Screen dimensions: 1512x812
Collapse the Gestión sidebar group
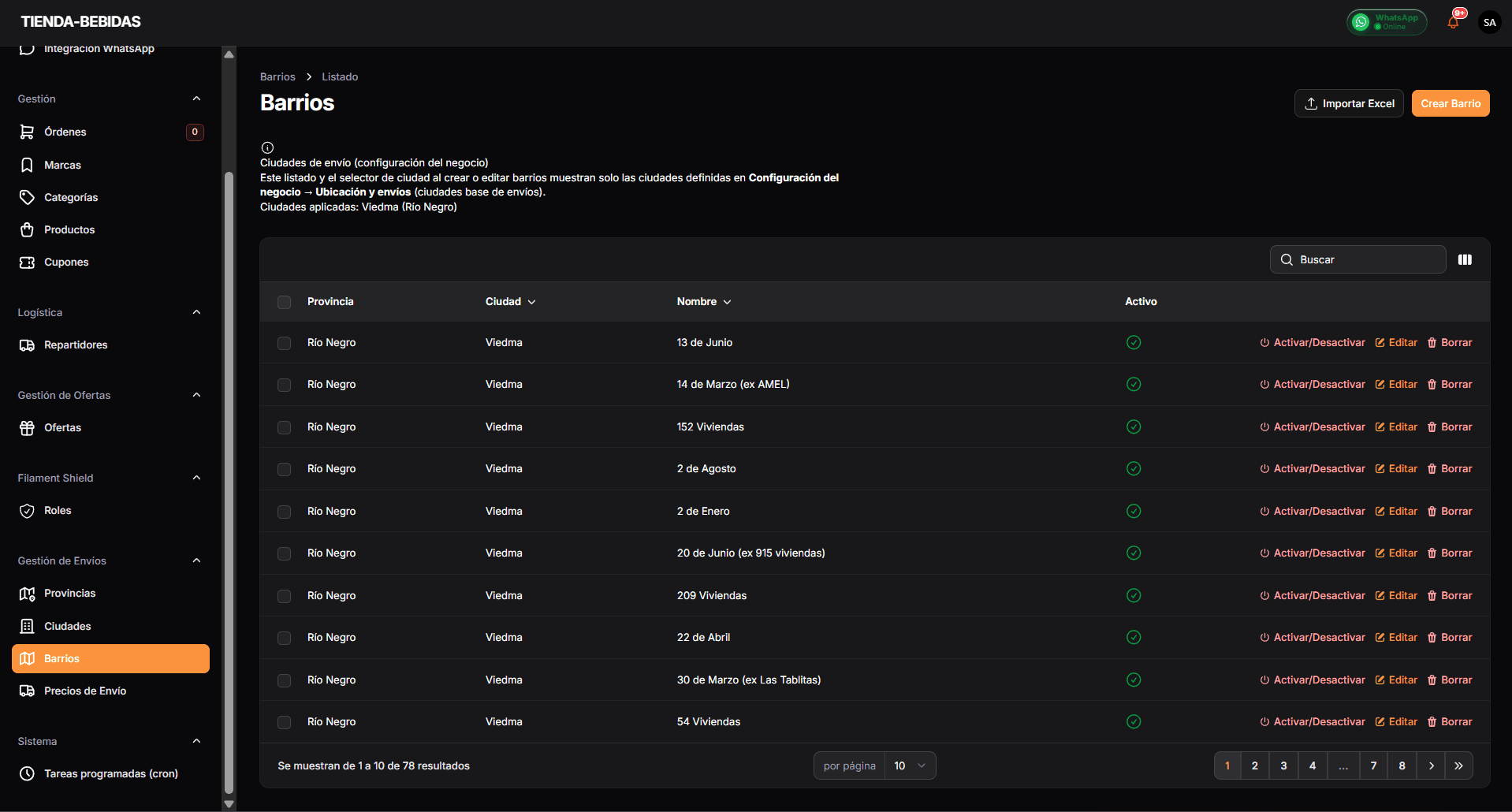pos(196,99)
